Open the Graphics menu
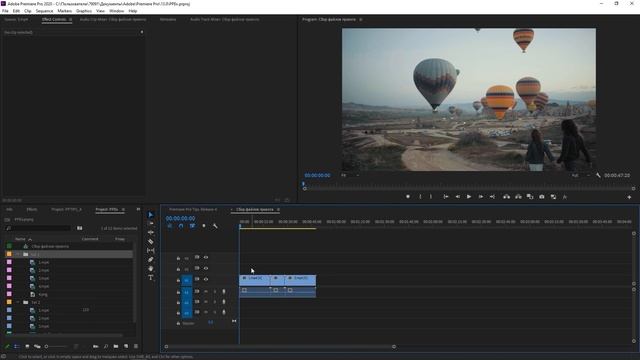This screenshot has width=640, height=360. [84, 11]
